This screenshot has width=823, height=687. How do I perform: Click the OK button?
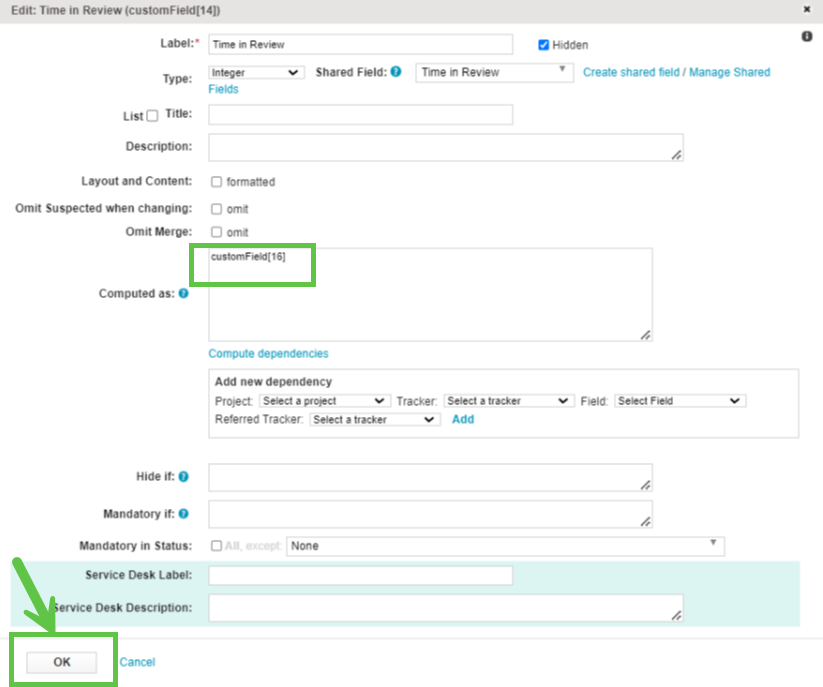click(62, 662)
